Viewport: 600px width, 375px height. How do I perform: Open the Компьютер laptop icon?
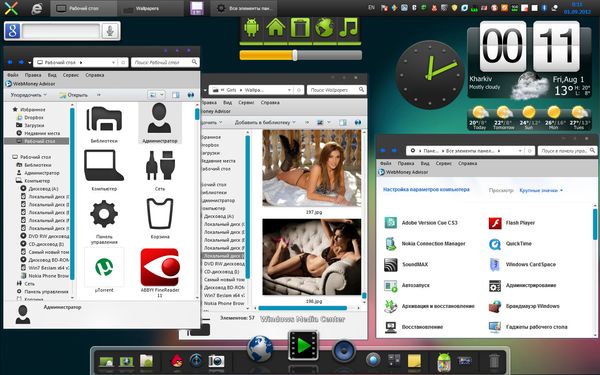pyautogui.click(x=104, y=166)
